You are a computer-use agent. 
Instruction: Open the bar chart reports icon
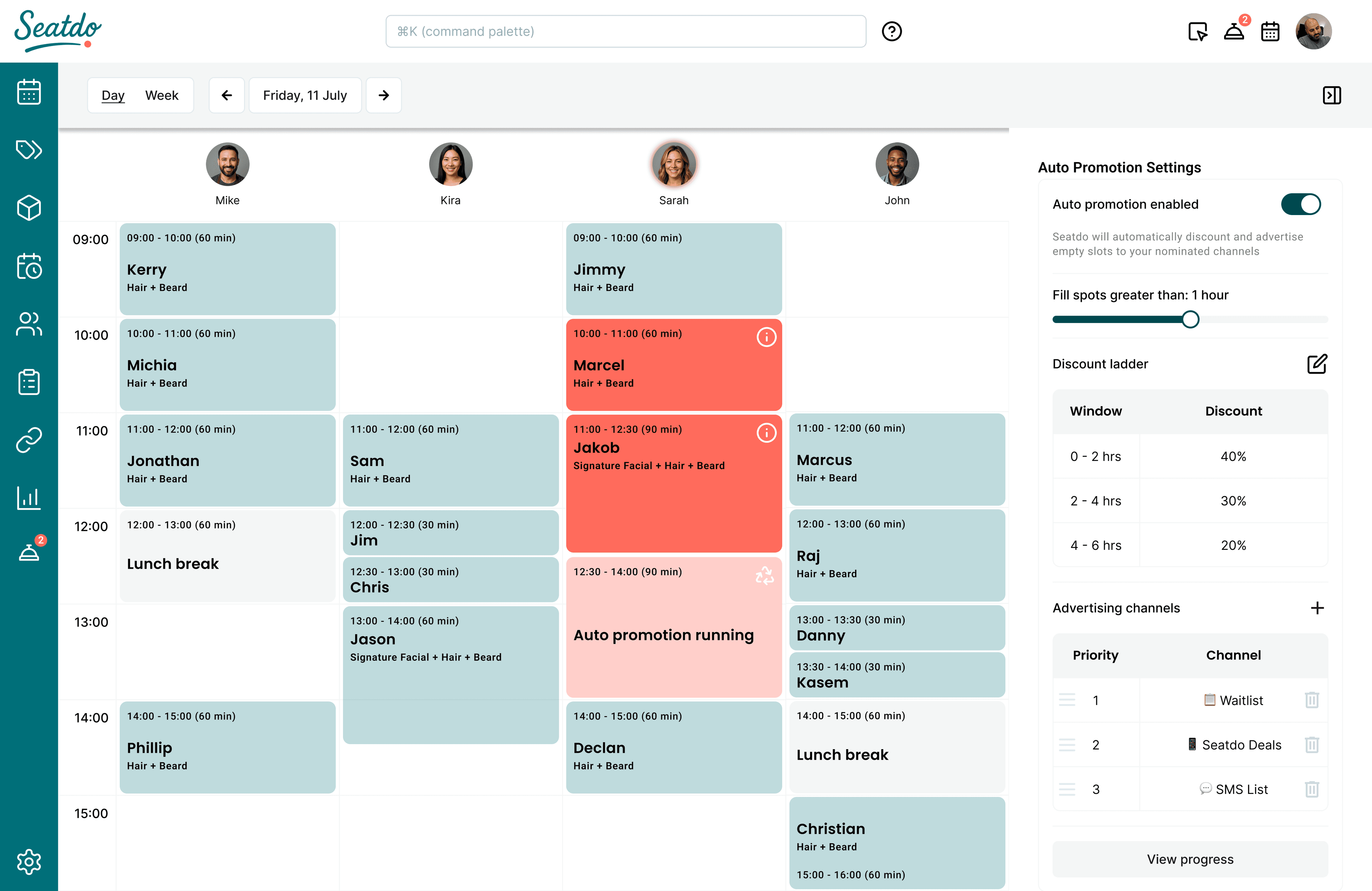[29, 498]
